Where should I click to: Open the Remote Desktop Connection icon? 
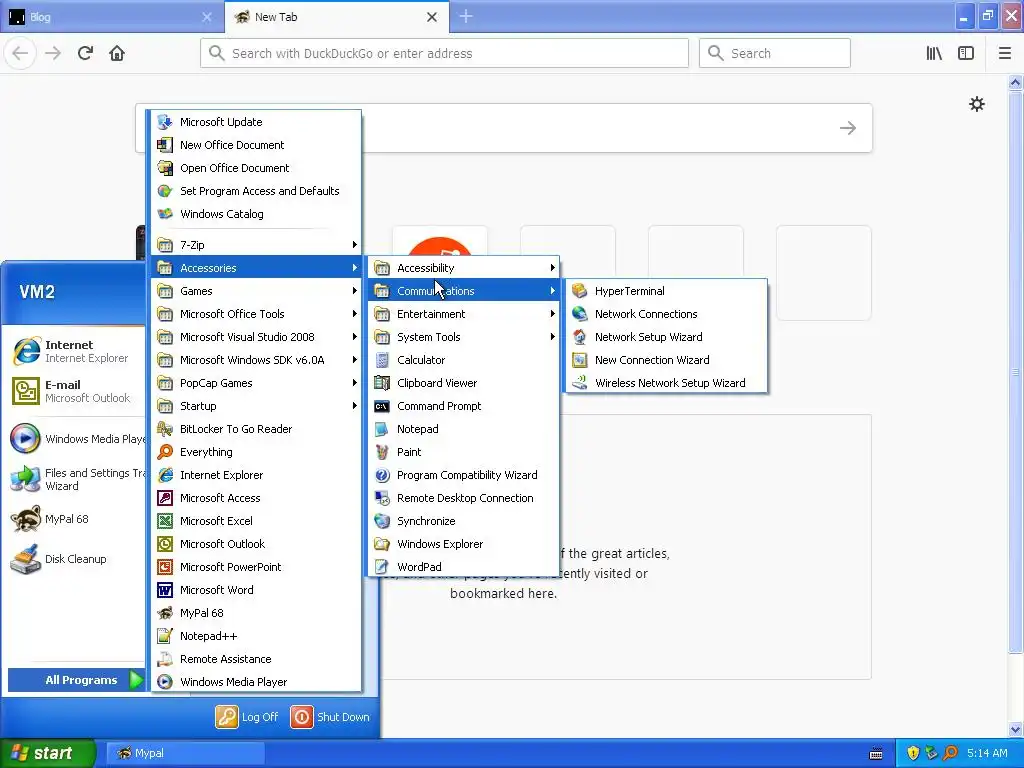382,498
